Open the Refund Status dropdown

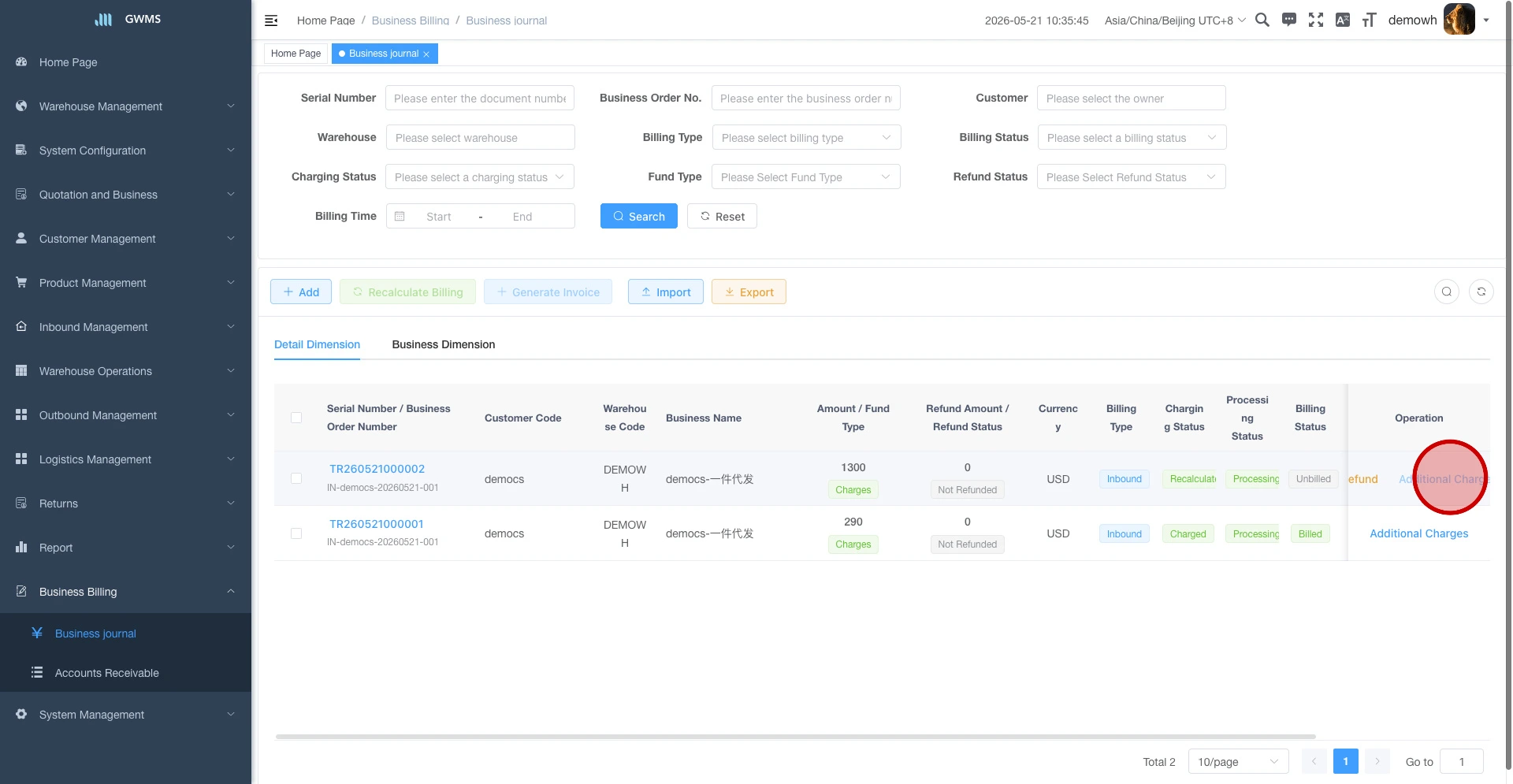point(1131,176)
